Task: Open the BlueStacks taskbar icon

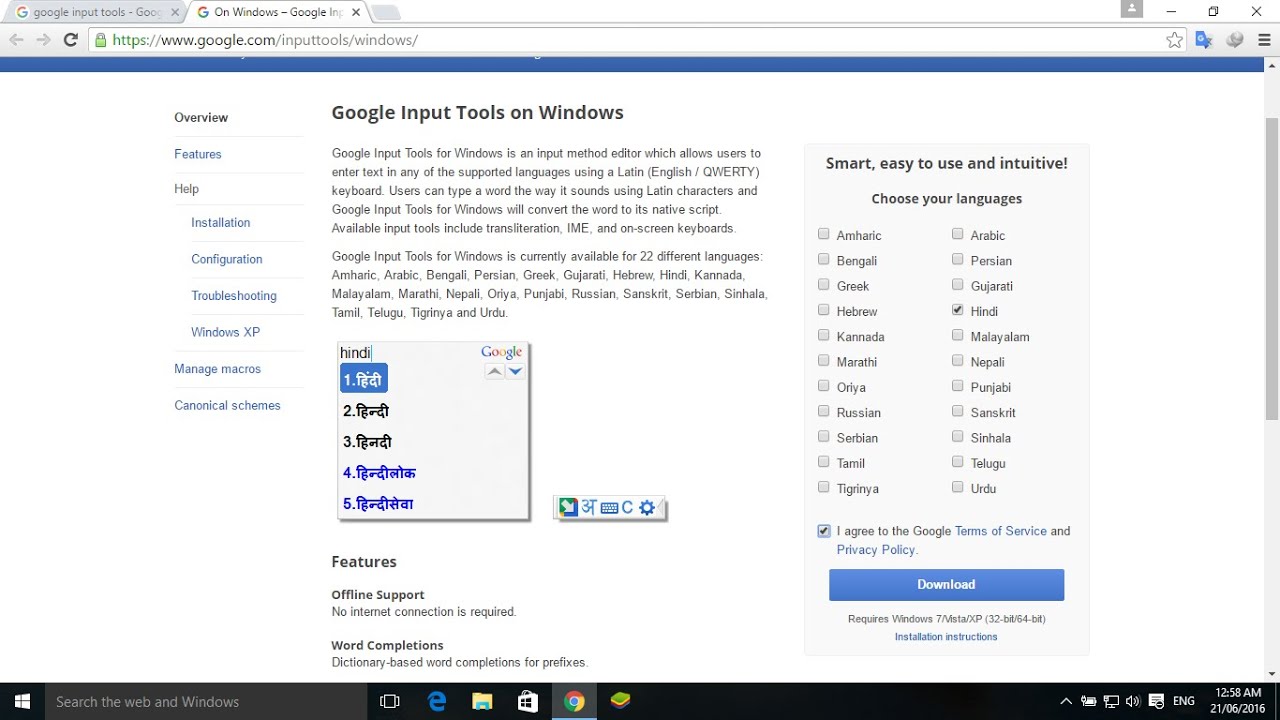Action: [620, 701]
